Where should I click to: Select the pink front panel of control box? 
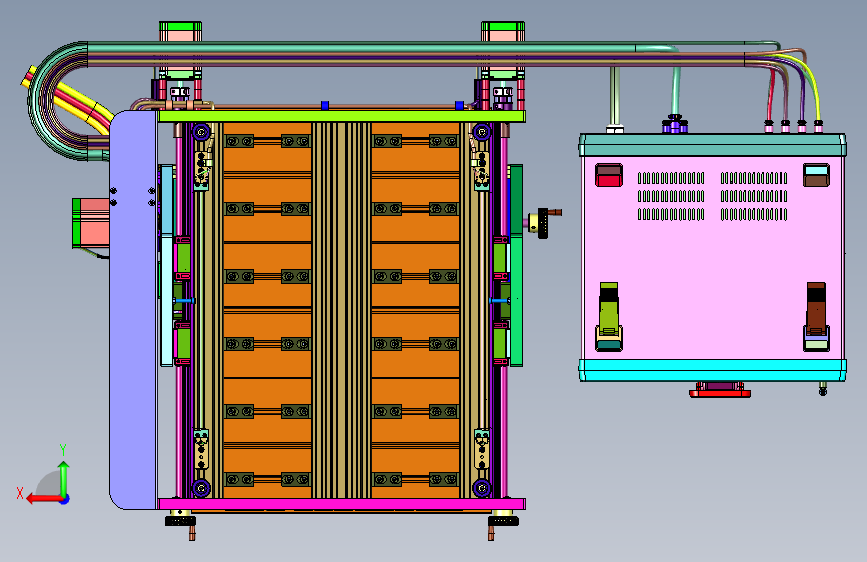(x=713, y=258)
